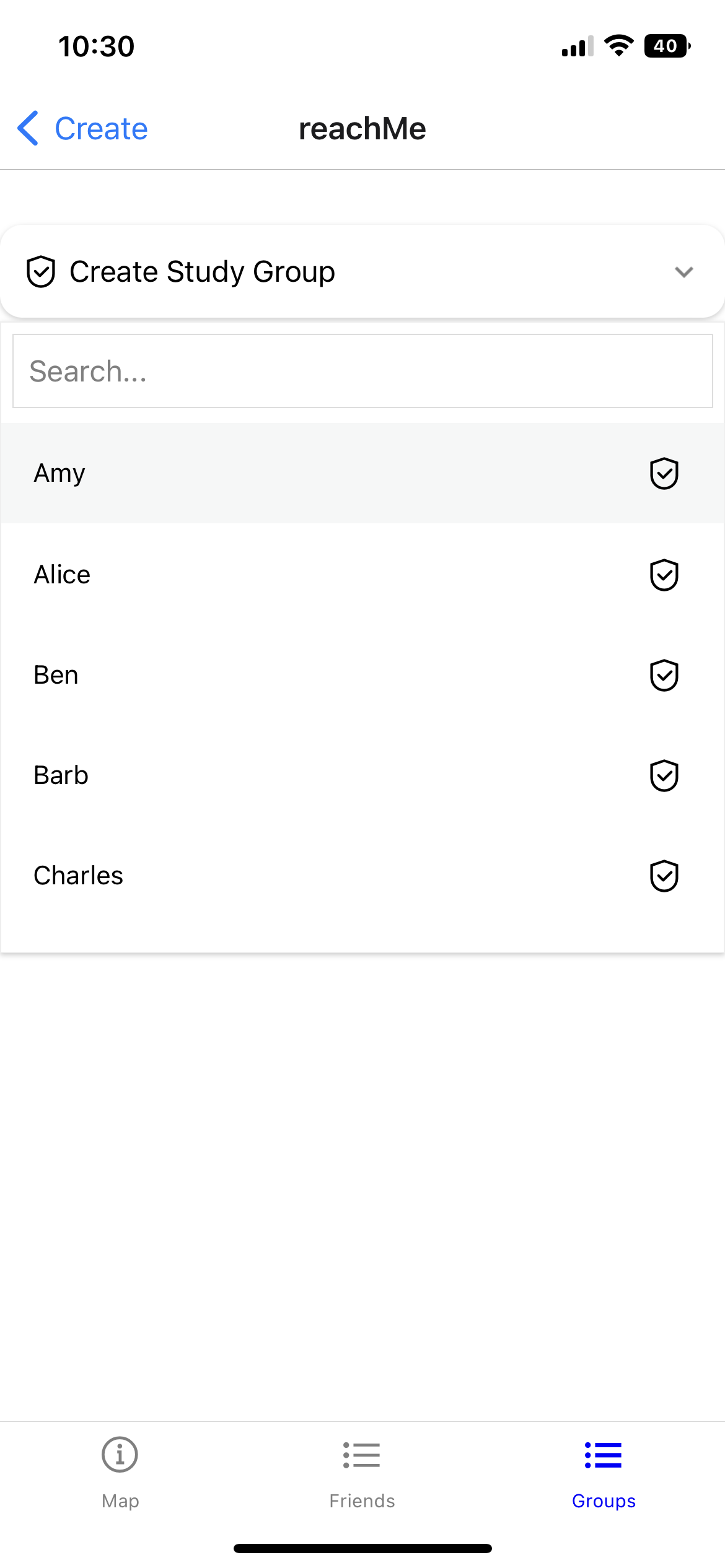Toggle Barb's shield checkbox
725x1568 pixels.
(664, 775)
